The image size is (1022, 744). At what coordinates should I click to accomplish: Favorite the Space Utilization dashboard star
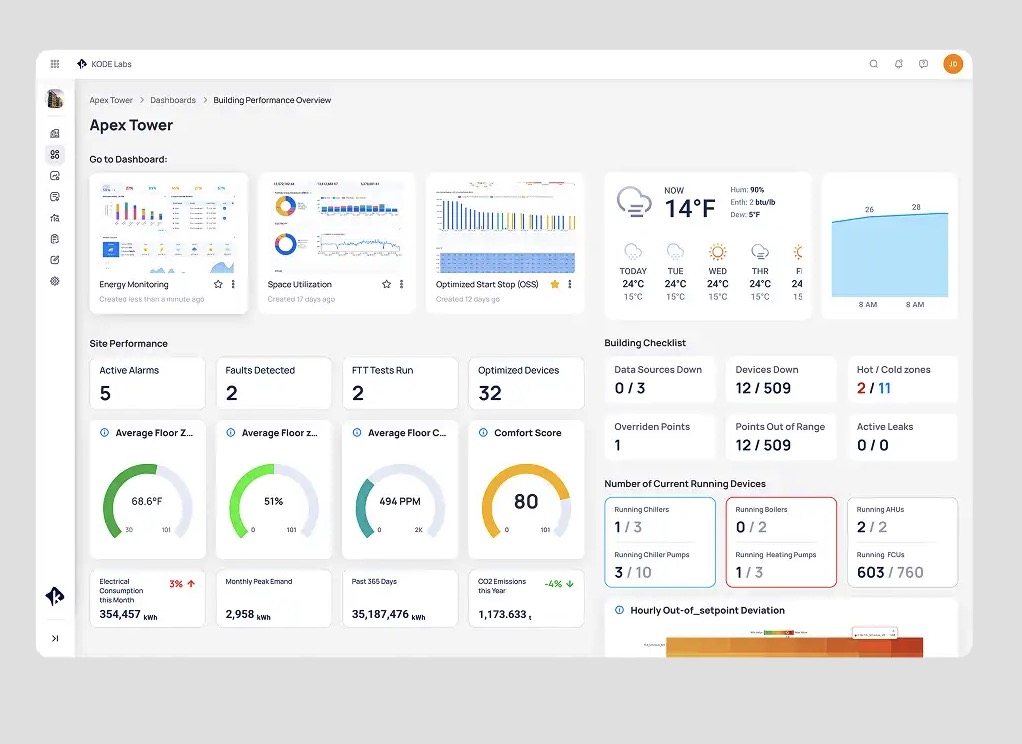pyautogui.click(x=387, y=284)
